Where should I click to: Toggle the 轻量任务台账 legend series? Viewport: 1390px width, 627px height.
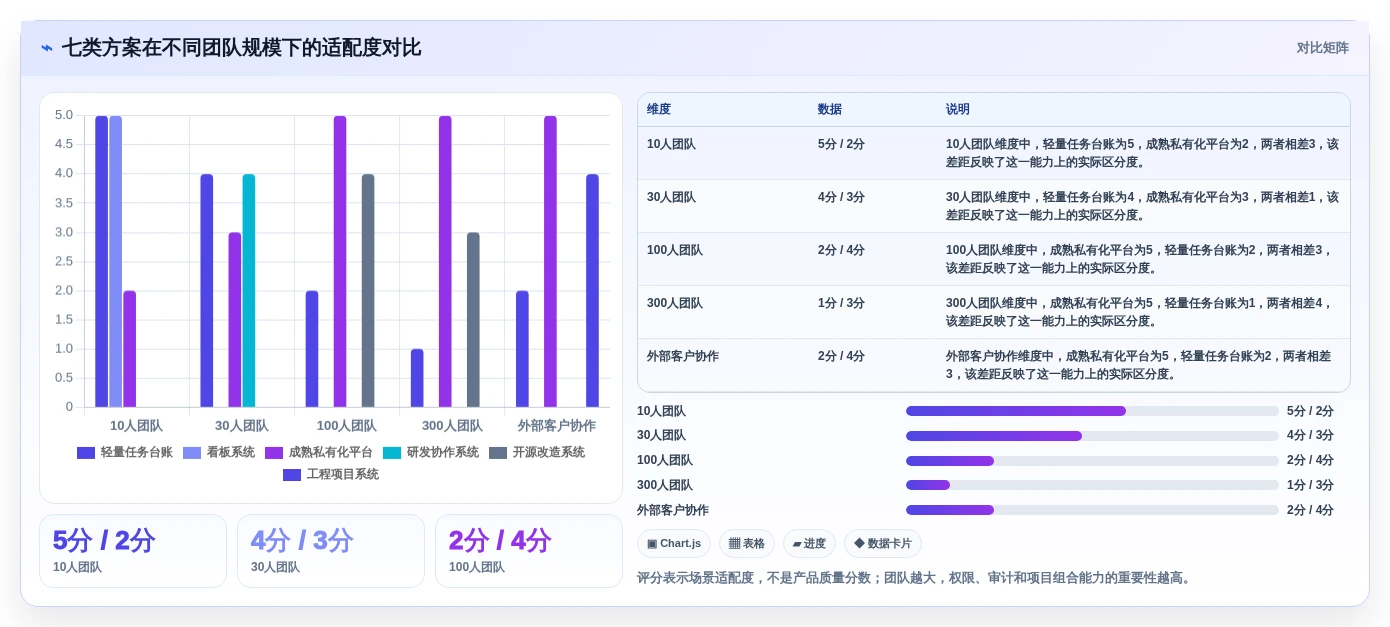(125, 452)
